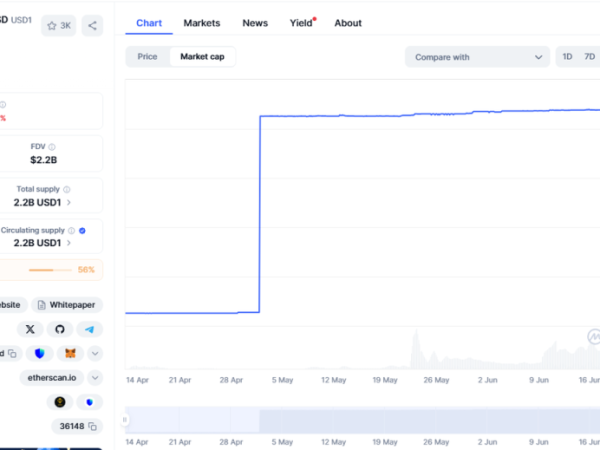Open the Telegram channel icon

90,329
